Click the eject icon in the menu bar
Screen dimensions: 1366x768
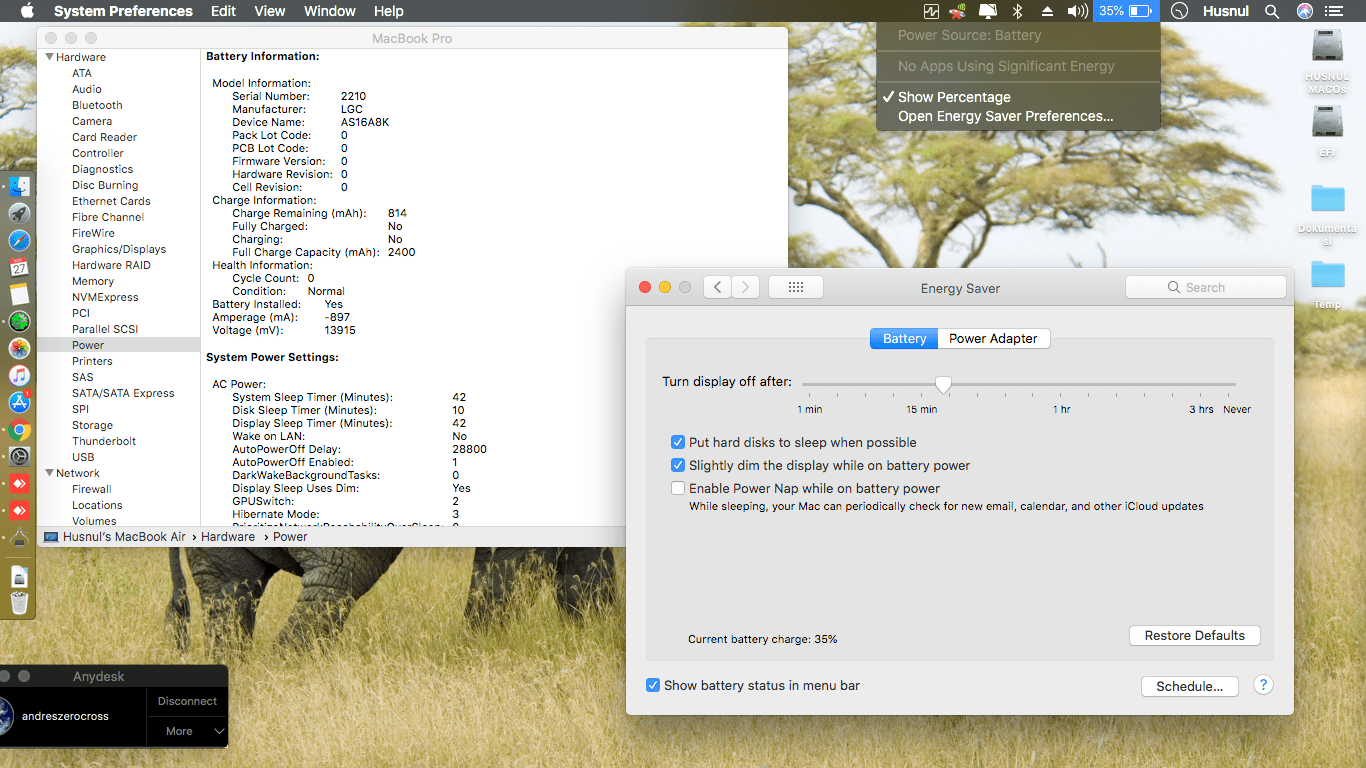[x=1047, y=11]
